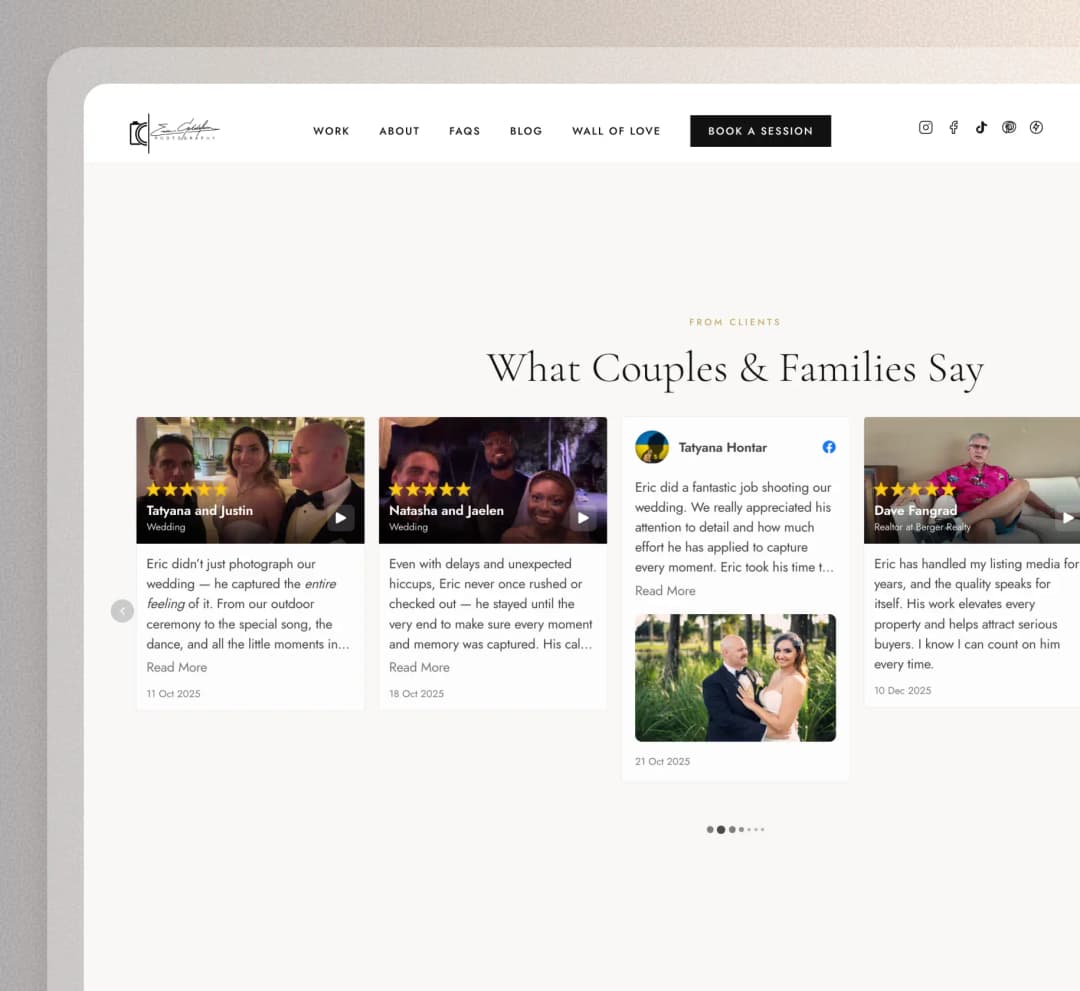The width and height of the screenshot is (1080, 991).
Task: Open the Pinterest profile icon
Action: pos(1008,127)
